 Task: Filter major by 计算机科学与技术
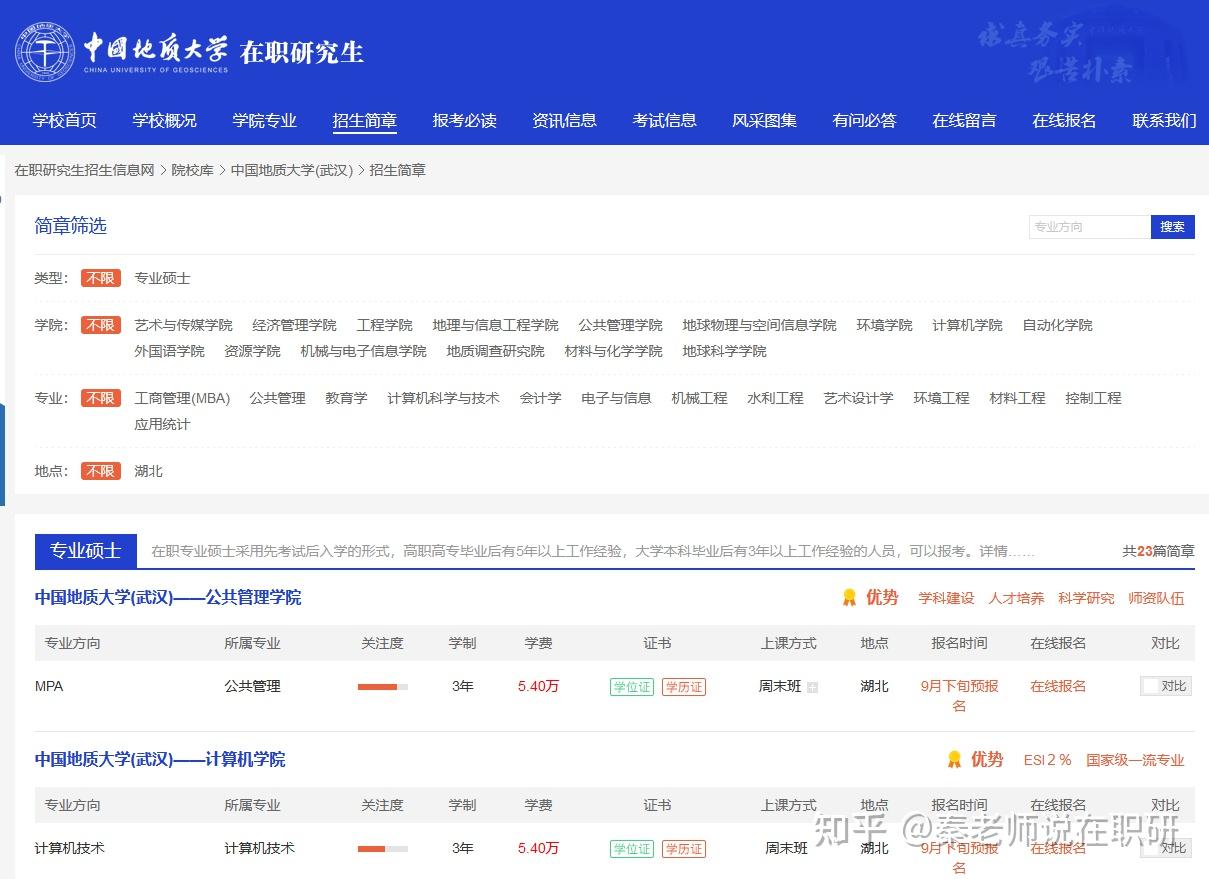444,398
